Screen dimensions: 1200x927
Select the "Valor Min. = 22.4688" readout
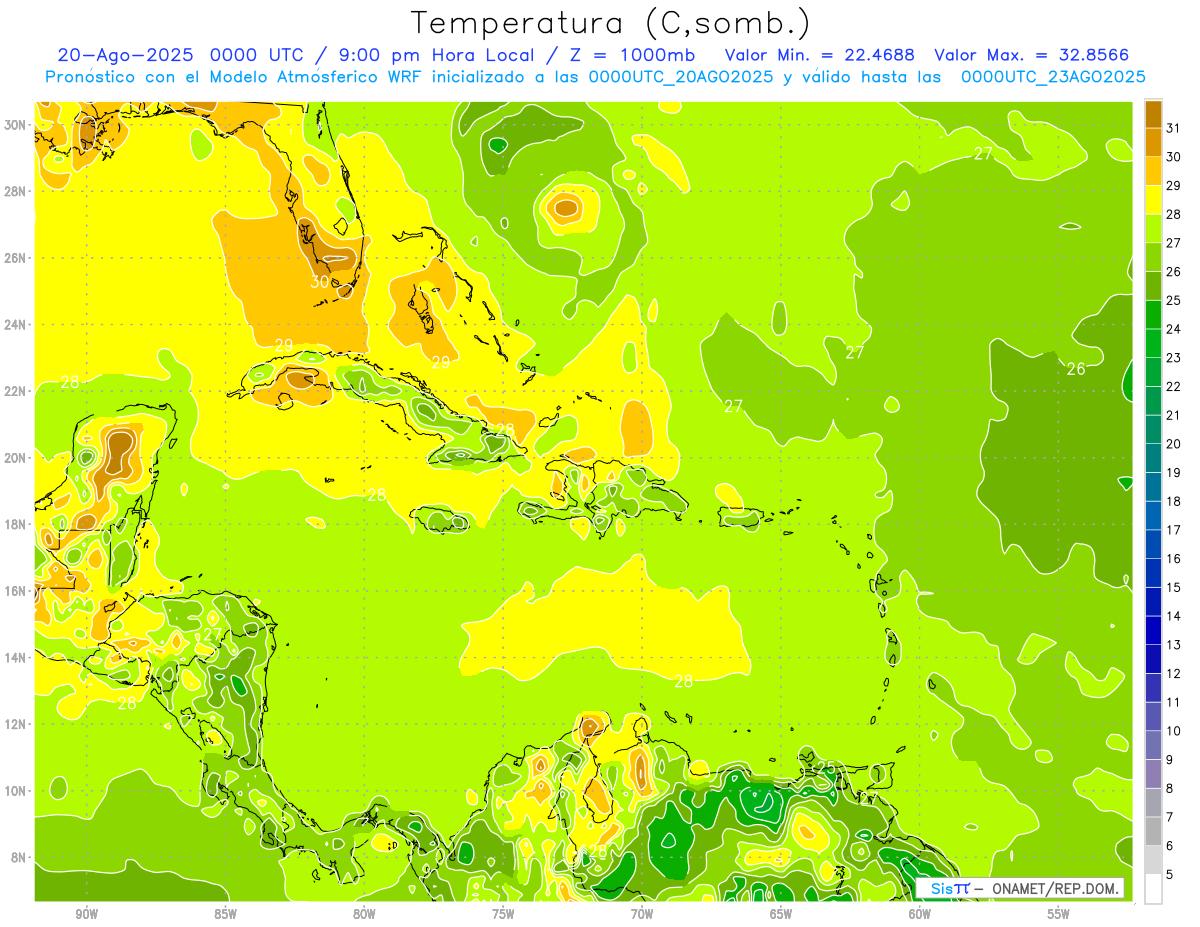(820, 55)
